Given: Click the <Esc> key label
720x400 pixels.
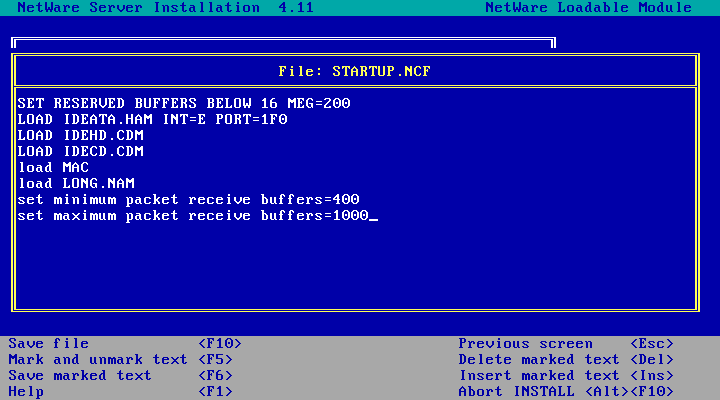Looking at the screenshot, I should tap(652, 344).
